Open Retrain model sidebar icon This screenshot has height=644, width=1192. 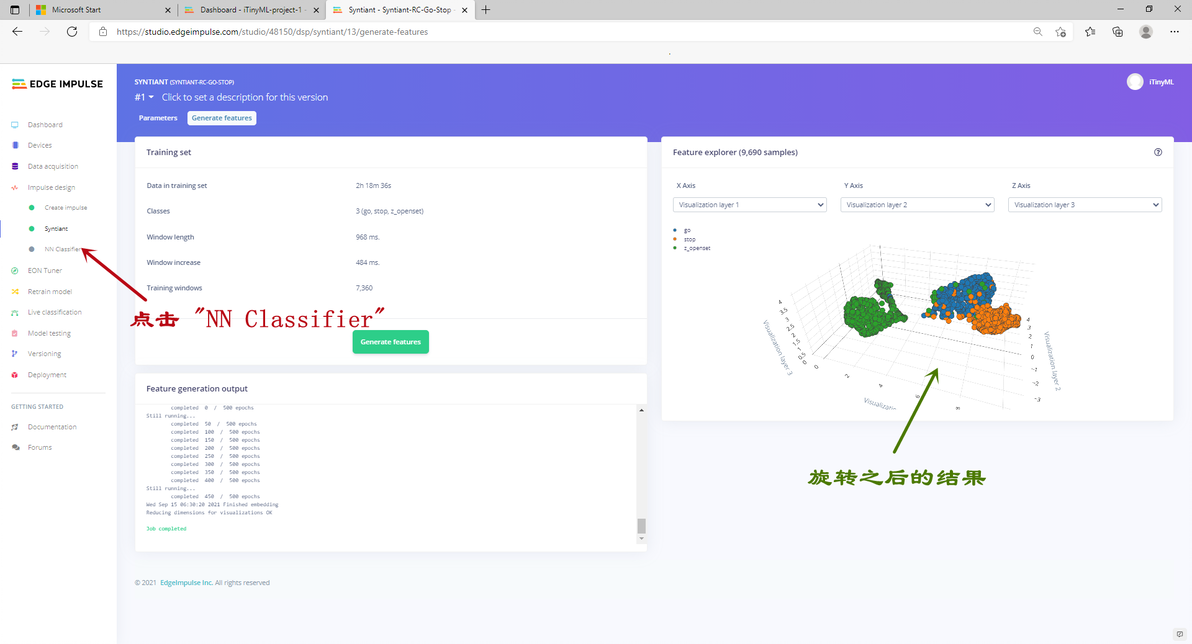pyautogui.click(x=15, y=291)
